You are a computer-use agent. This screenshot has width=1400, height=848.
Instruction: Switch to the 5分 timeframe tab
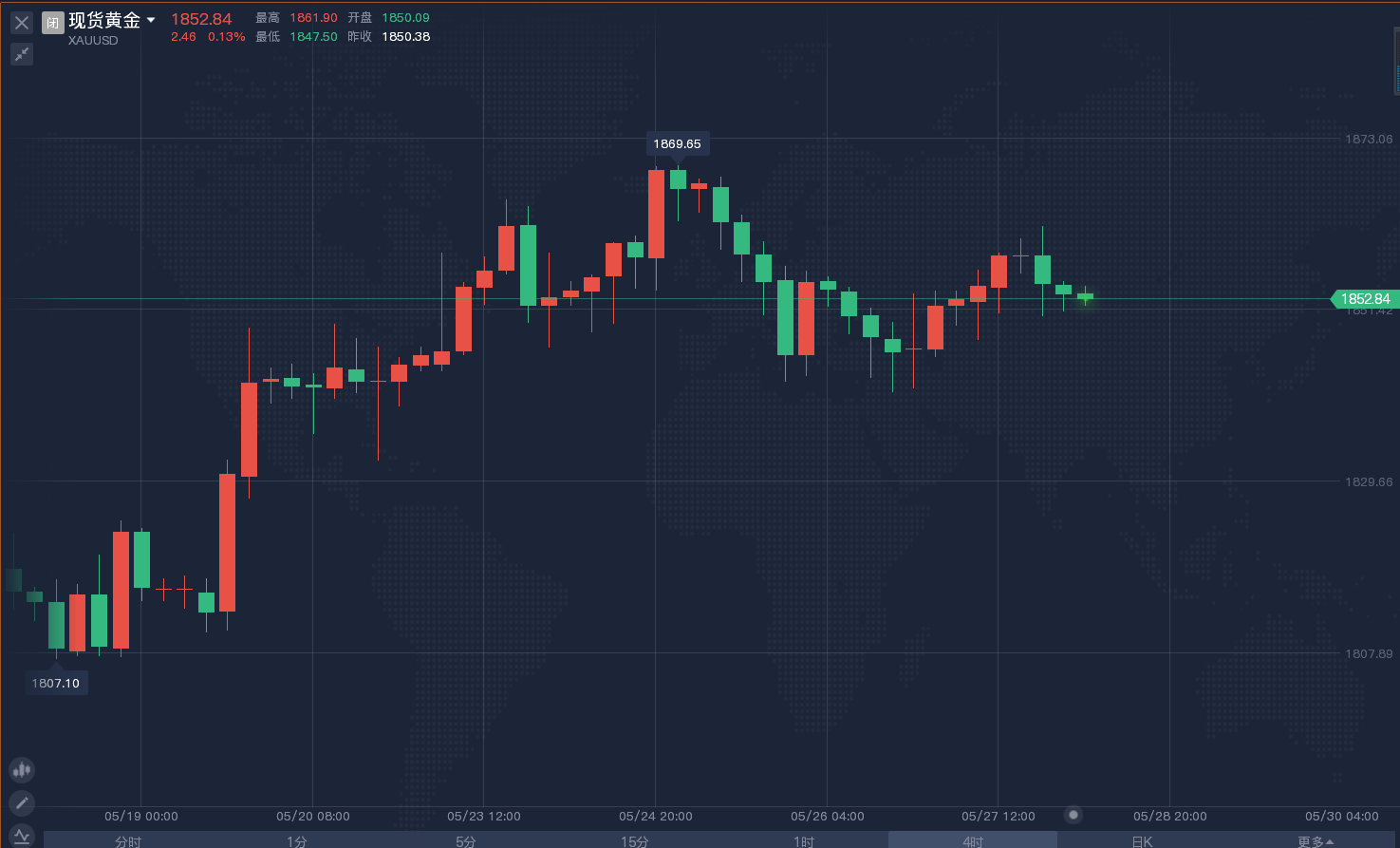point(466,840)
